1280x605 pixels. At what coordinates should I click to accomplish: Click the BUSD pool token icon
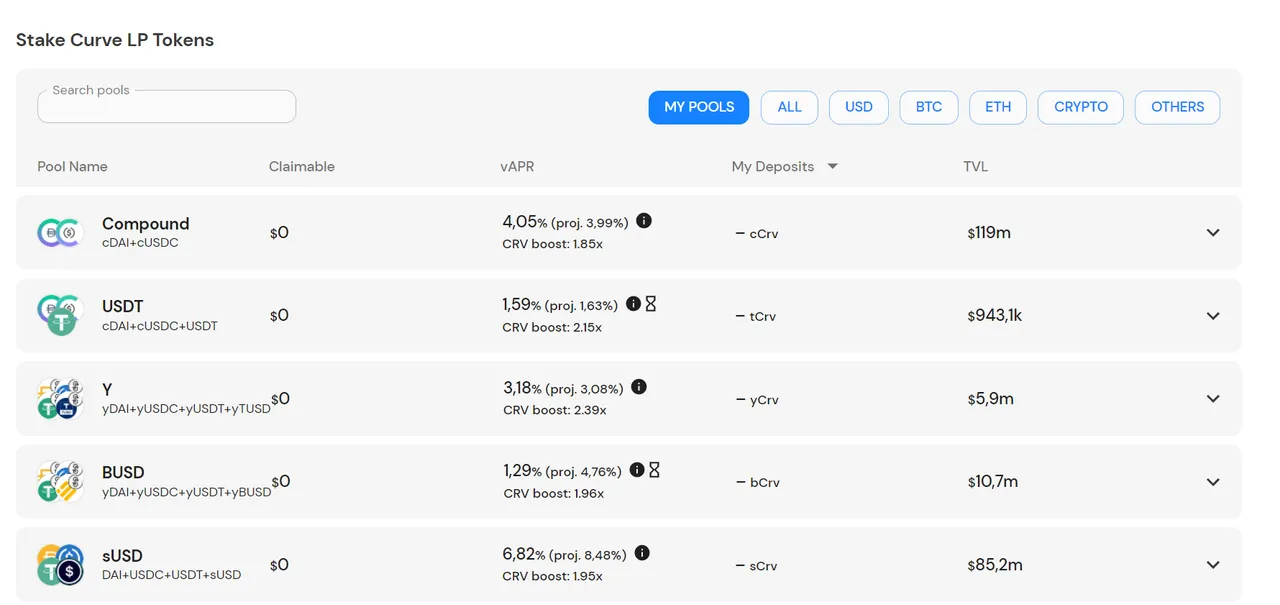pos(59,481)
